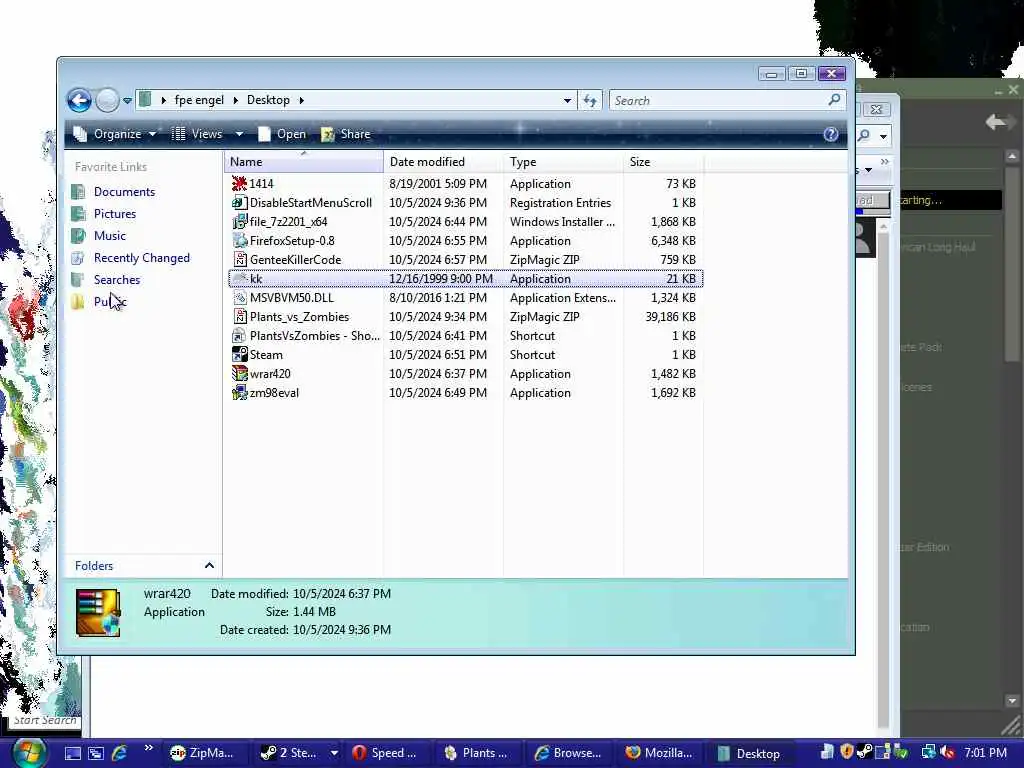Click Windows Installer type cell
1024x768 pixels.
[x=562, y=222]
